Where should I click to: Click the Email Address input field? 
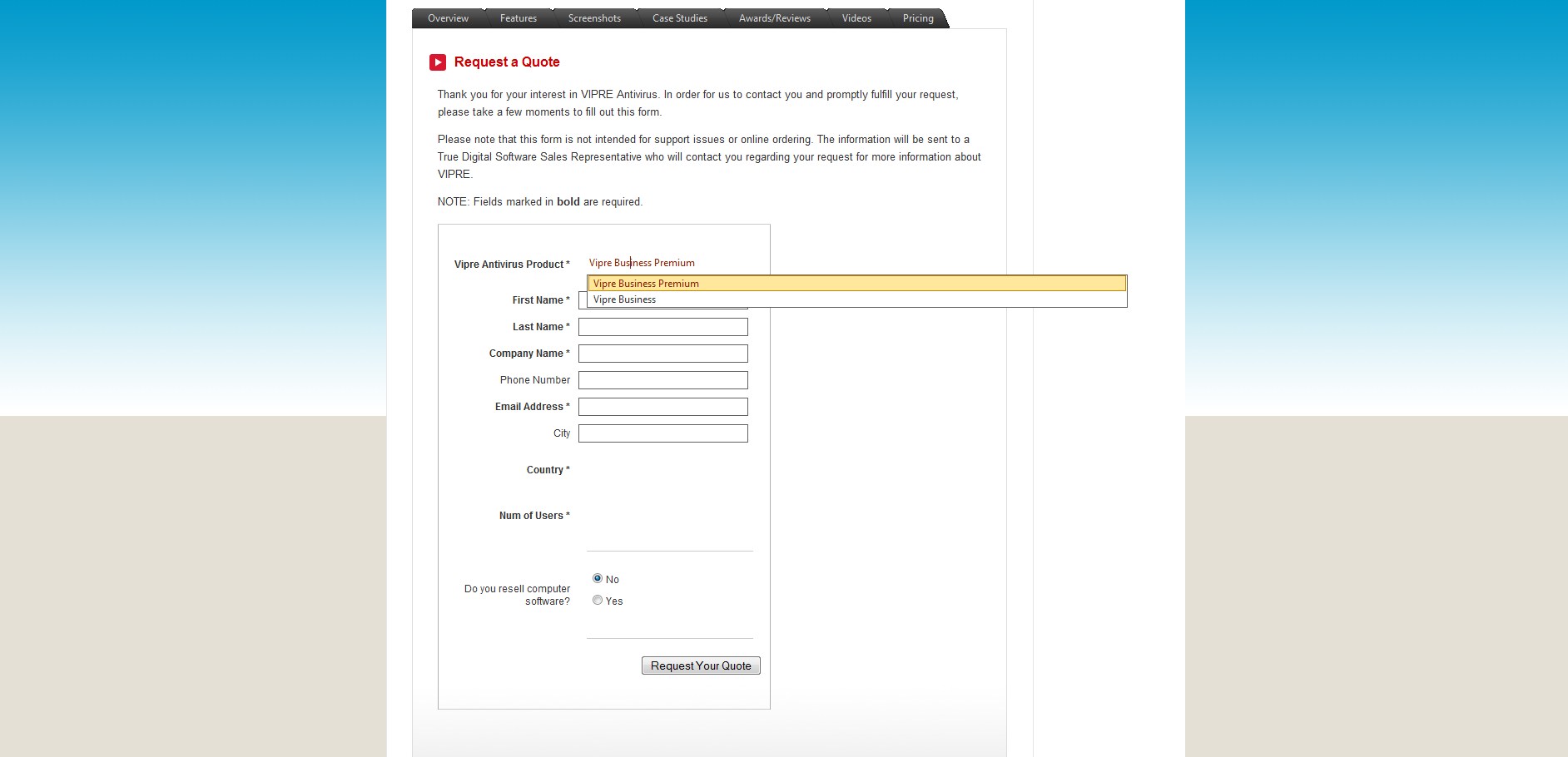click(x=663, y=407)
